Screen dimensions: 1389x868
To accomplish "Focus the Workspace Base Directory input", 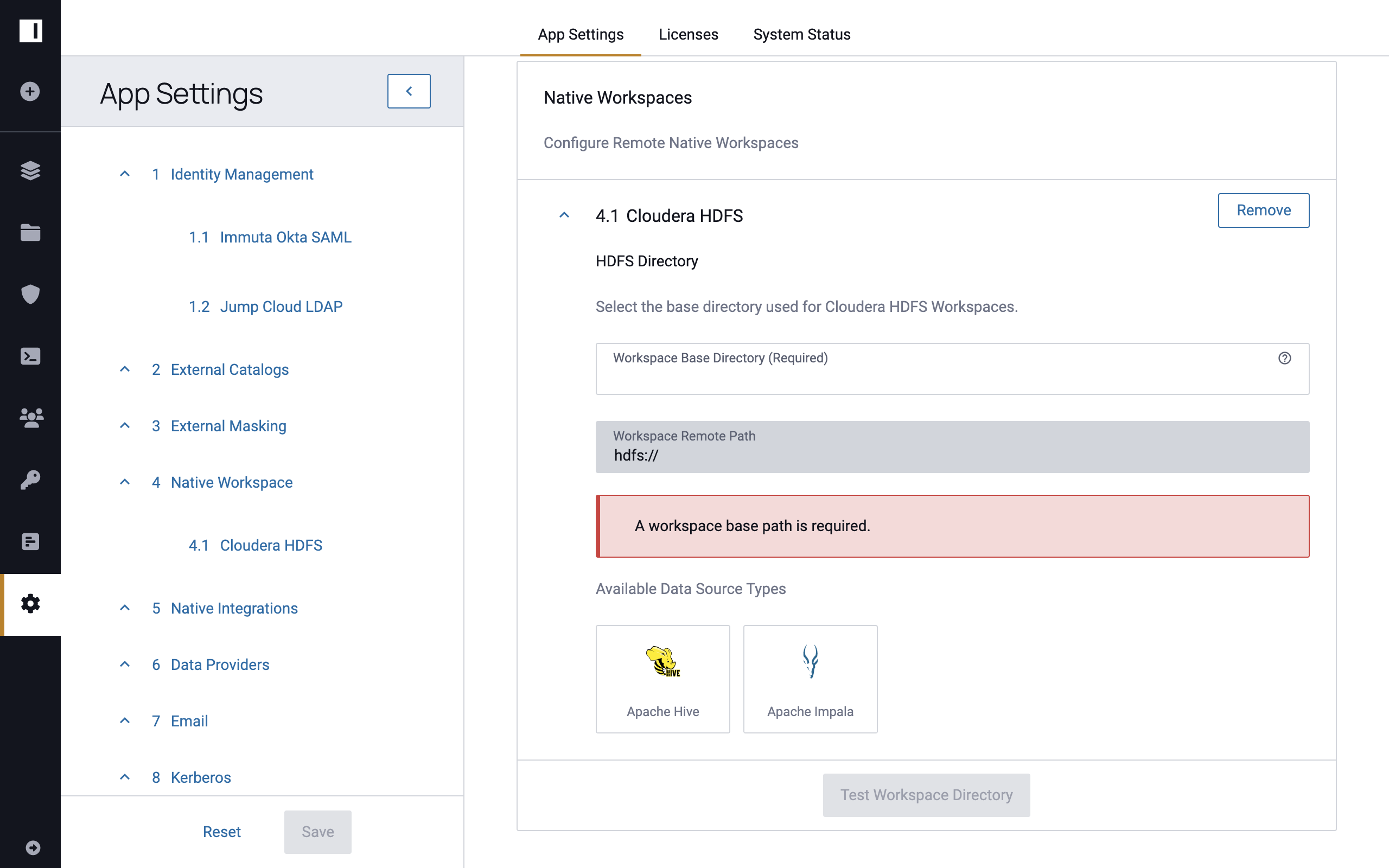I will point(952,368).
